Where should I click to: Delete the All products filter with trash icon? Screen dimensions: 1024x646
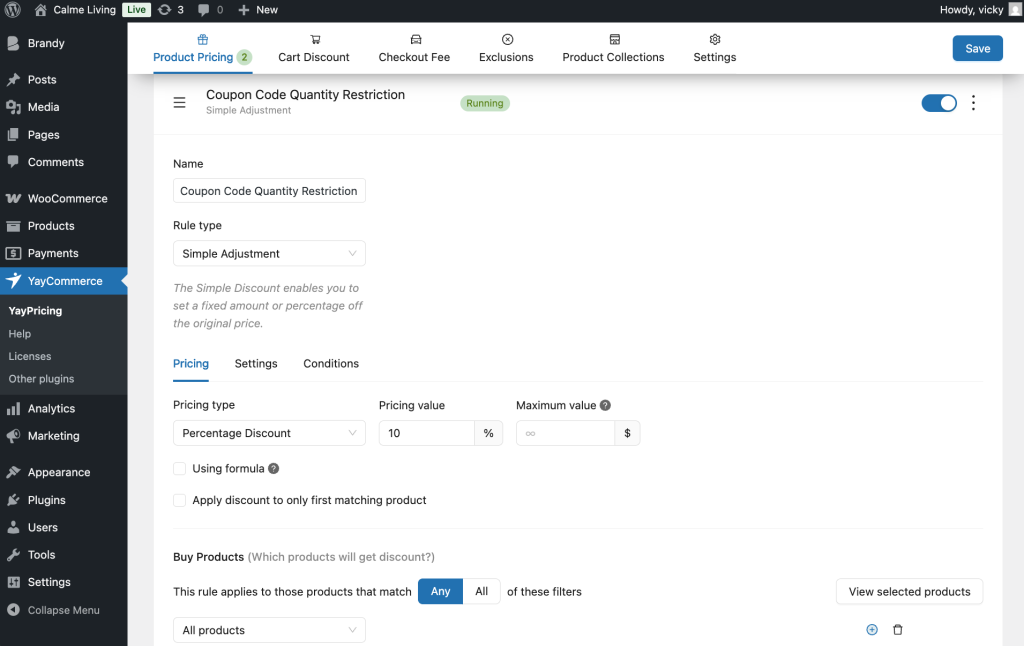pyautogui.click(x=897, y=629)
